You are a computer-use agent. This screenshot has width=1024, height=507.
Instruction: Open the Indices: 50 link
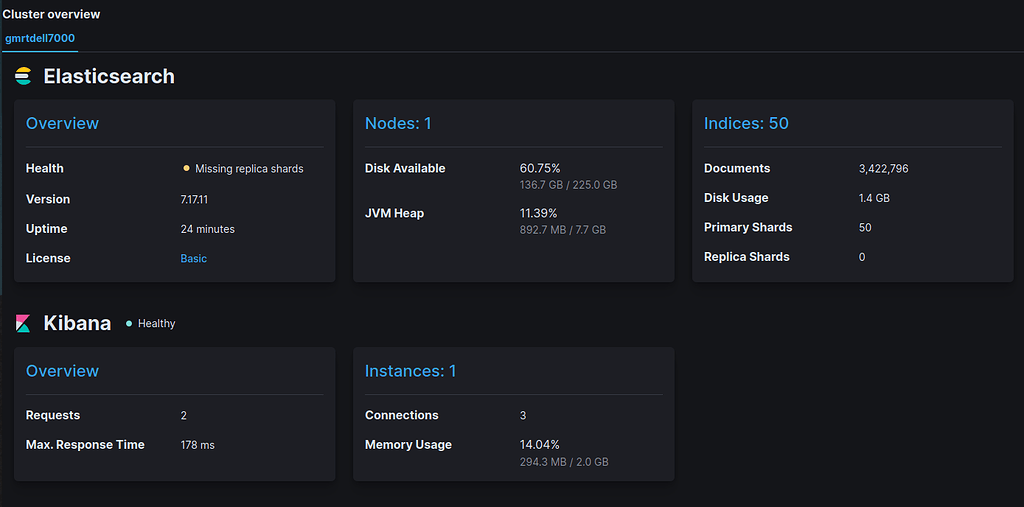[746, 123]
